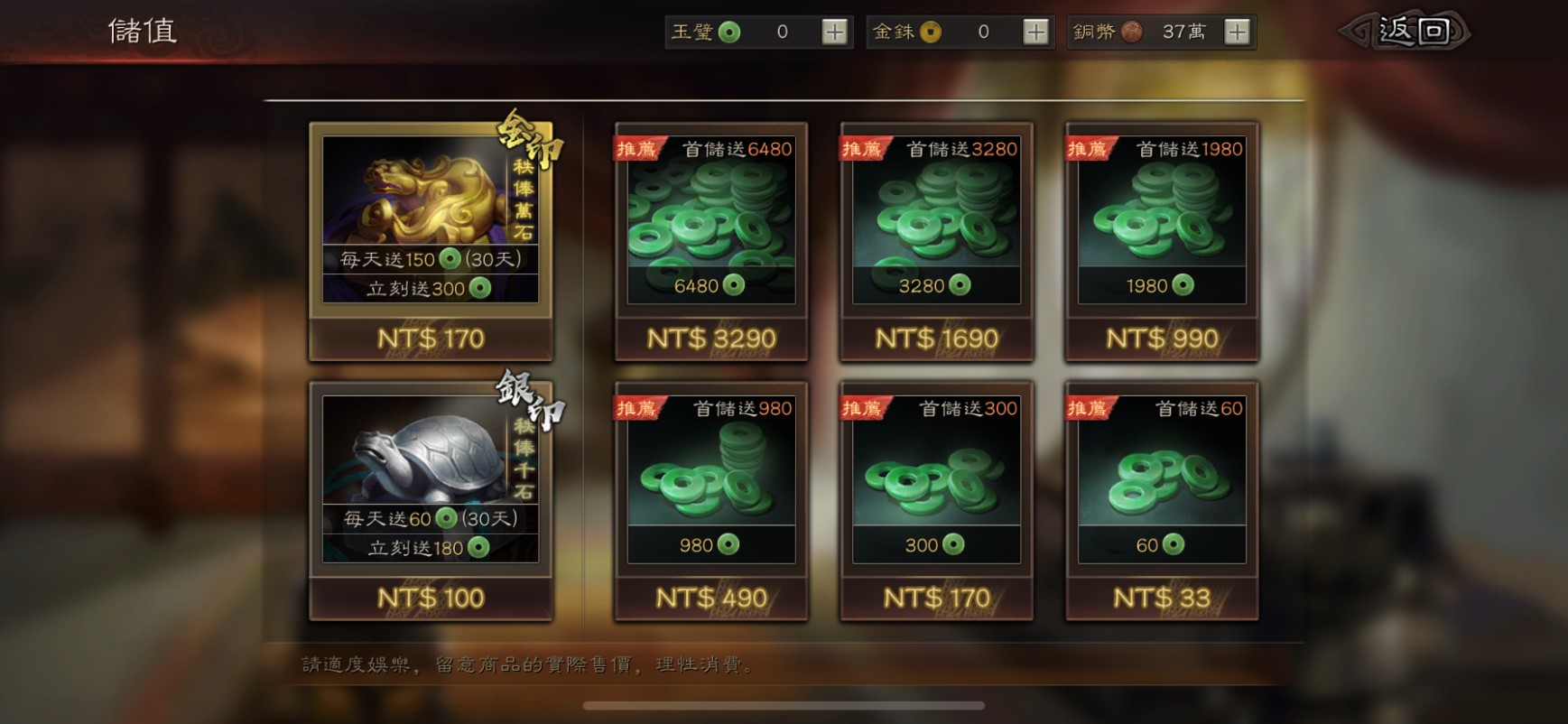Tap the NT$ 490 price button

(x=711, y=598)
